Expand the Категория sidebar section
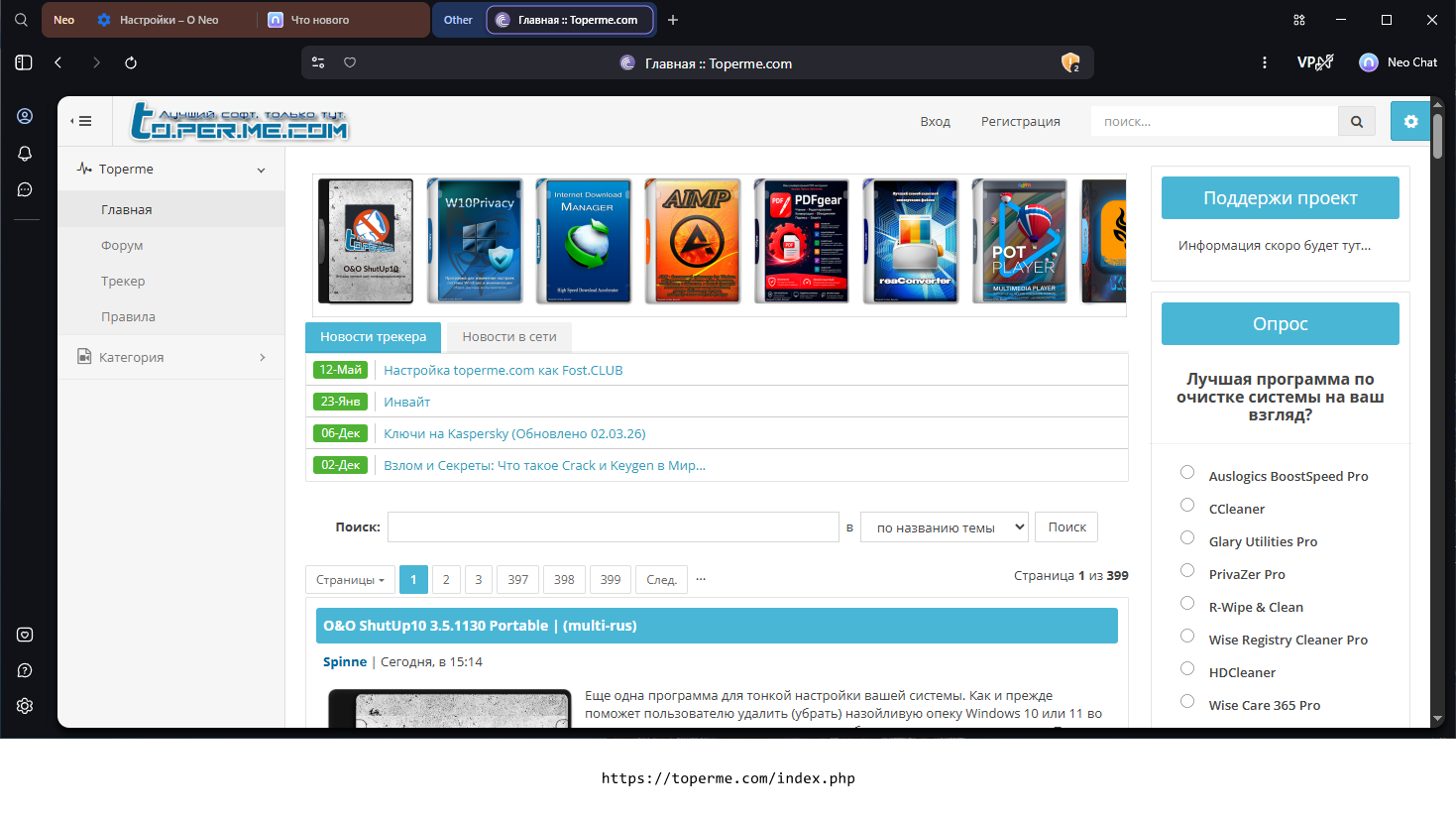Viewport: 1456px width, 818px height. pyautogui.click(x=171, y=357)
